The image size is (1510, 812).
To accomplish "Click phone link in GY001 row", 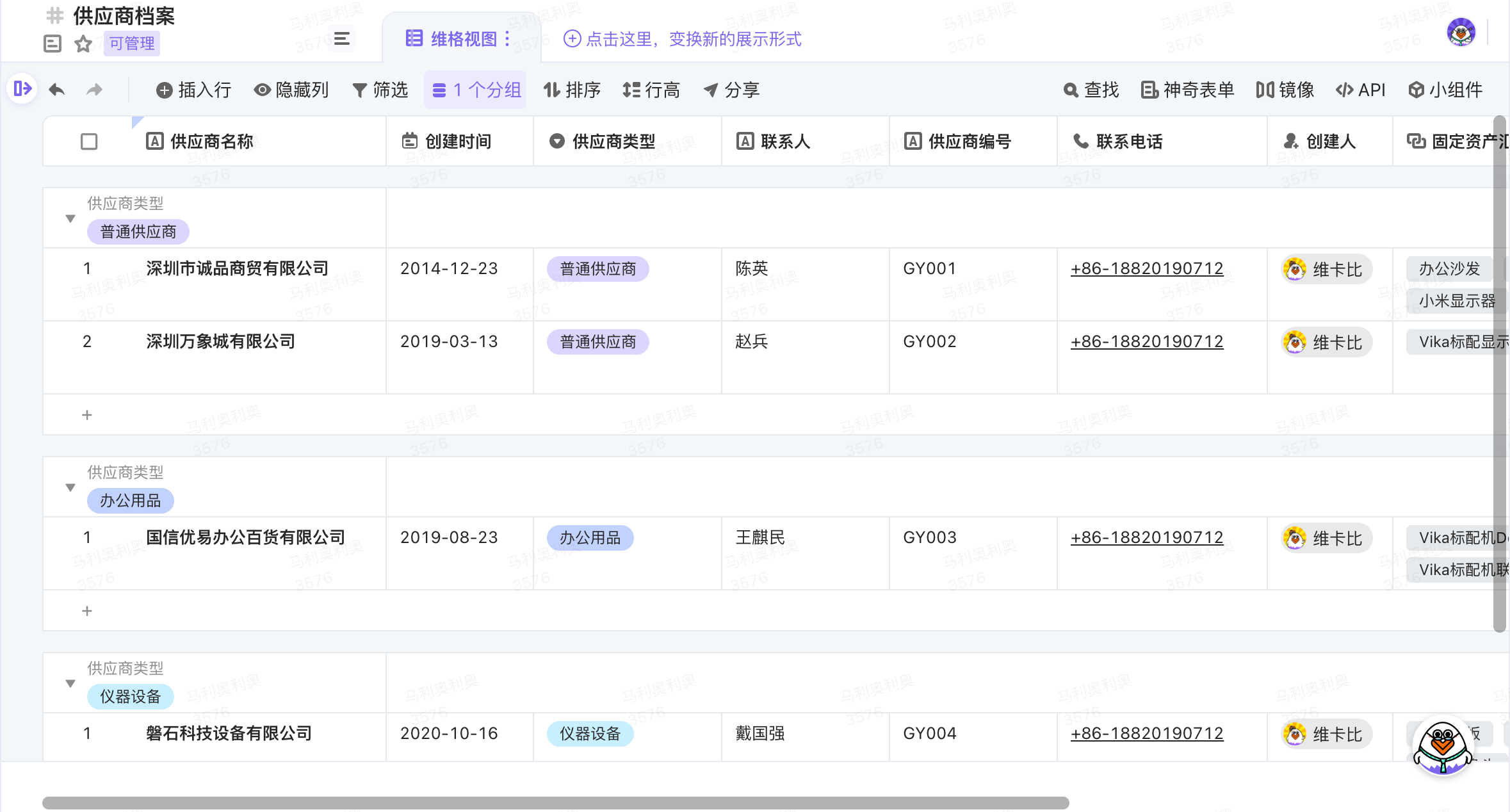I will [x=1147, y=268].
